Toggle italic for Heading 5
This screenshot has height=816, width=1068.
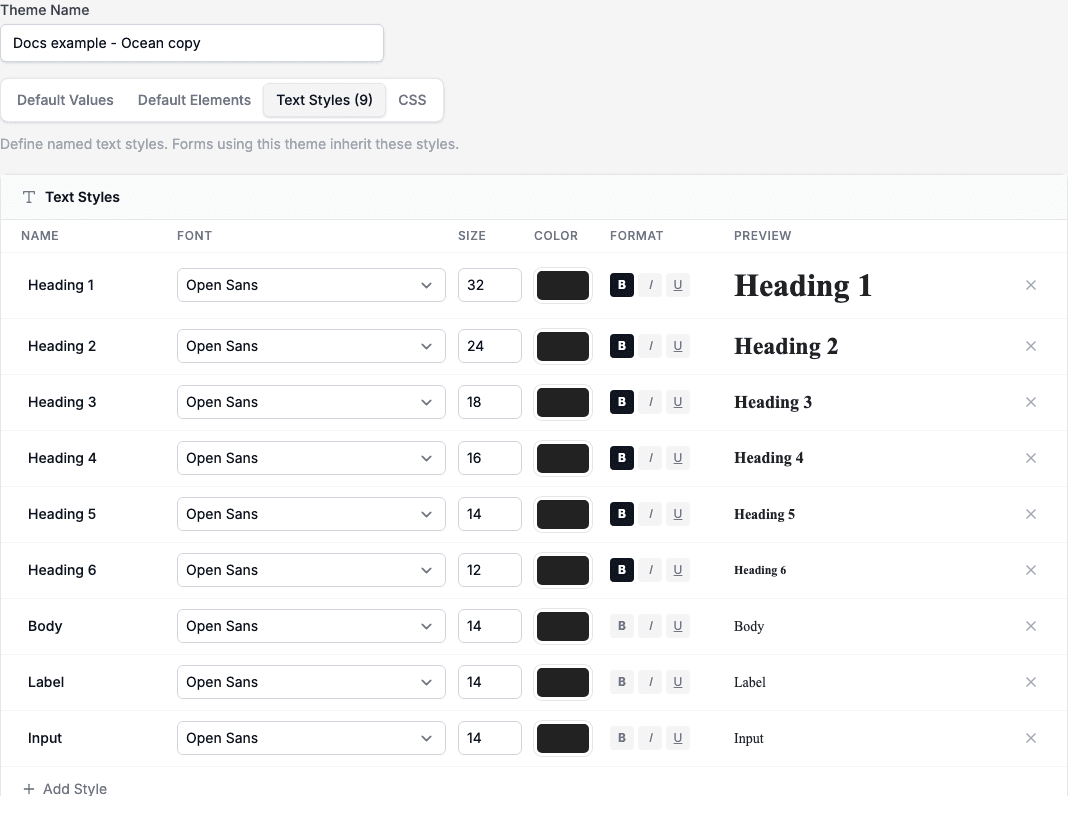pyautogui.click(x=650, y=514)
